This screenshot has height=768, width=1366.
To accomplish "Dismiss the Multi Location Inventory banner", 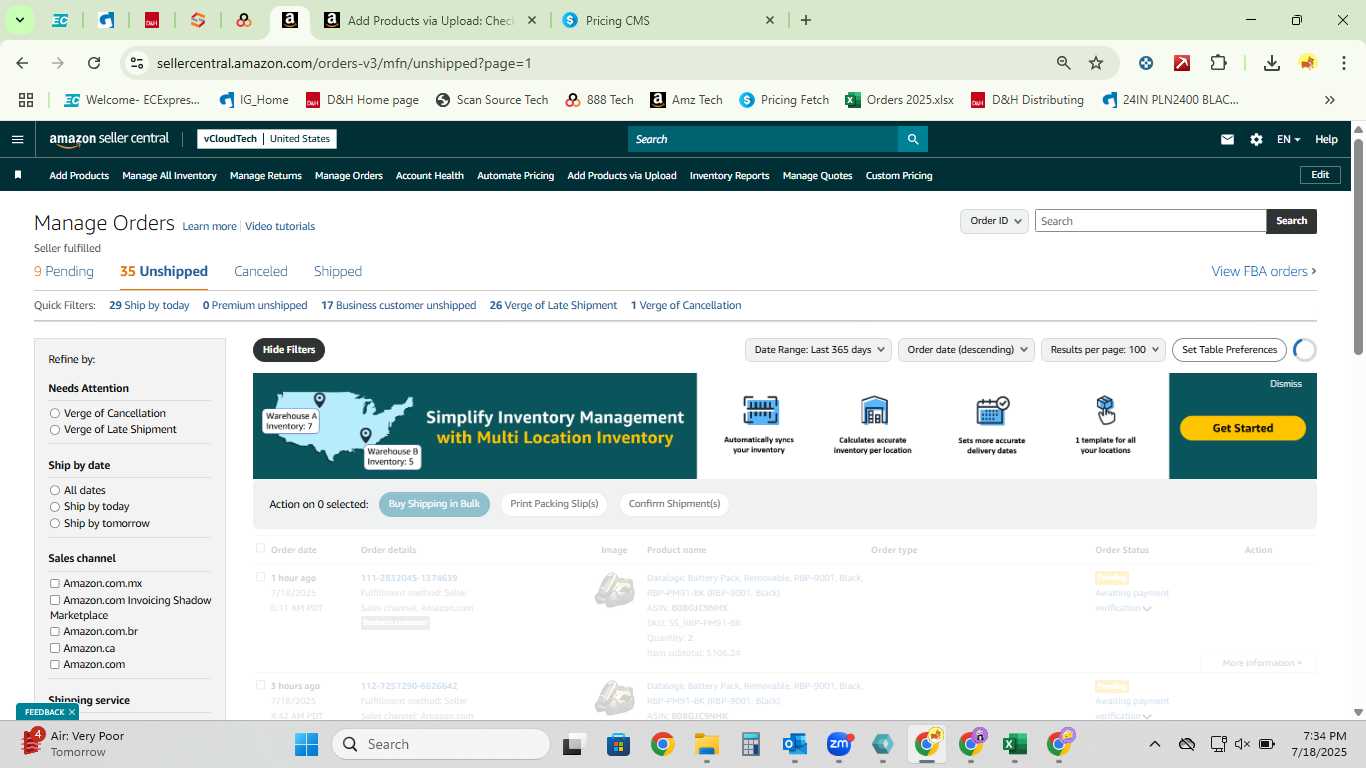I will [1286, 384].
